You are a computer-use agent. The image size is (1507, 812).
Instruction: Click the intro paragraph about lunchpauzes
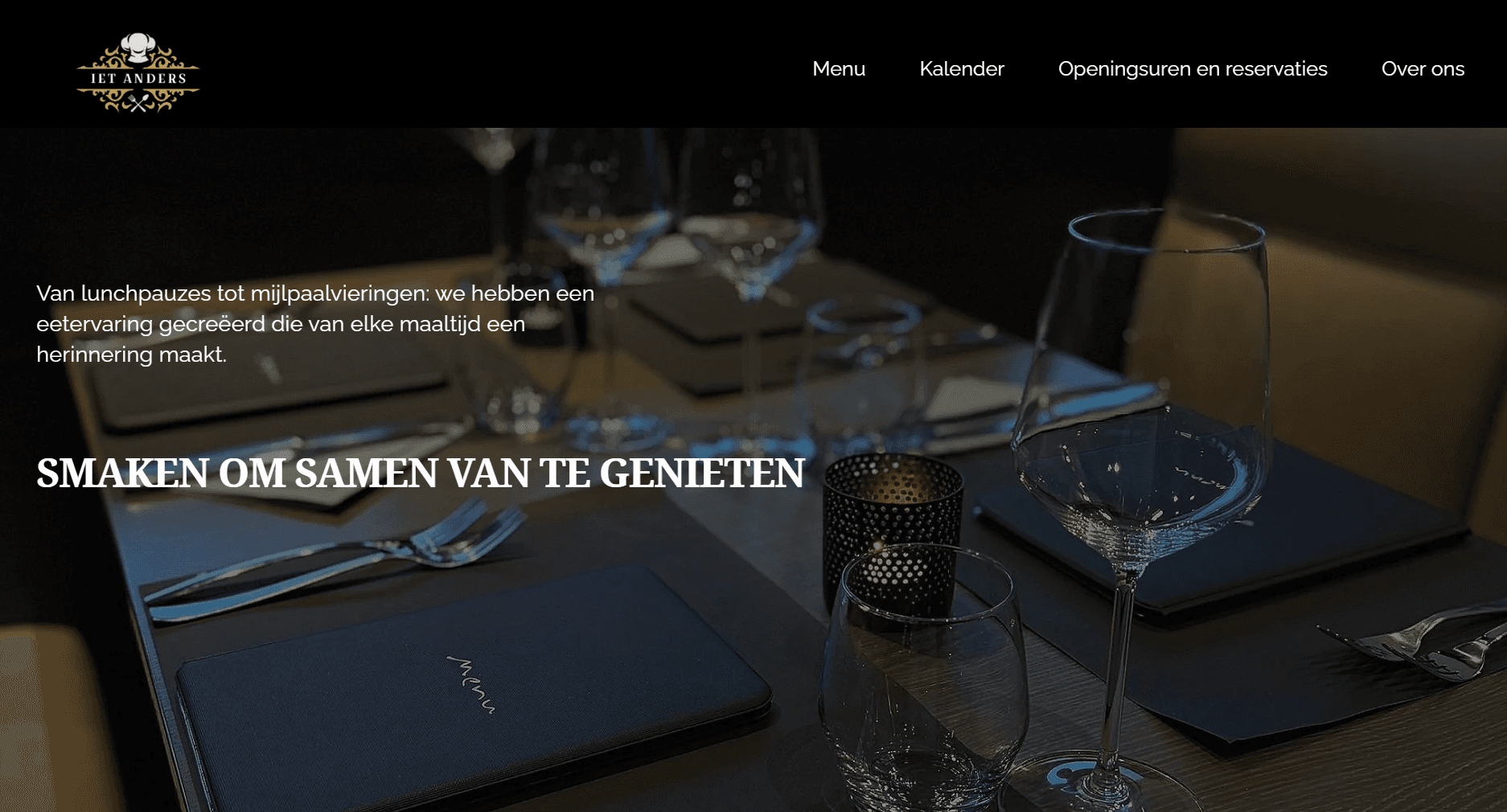315,323
